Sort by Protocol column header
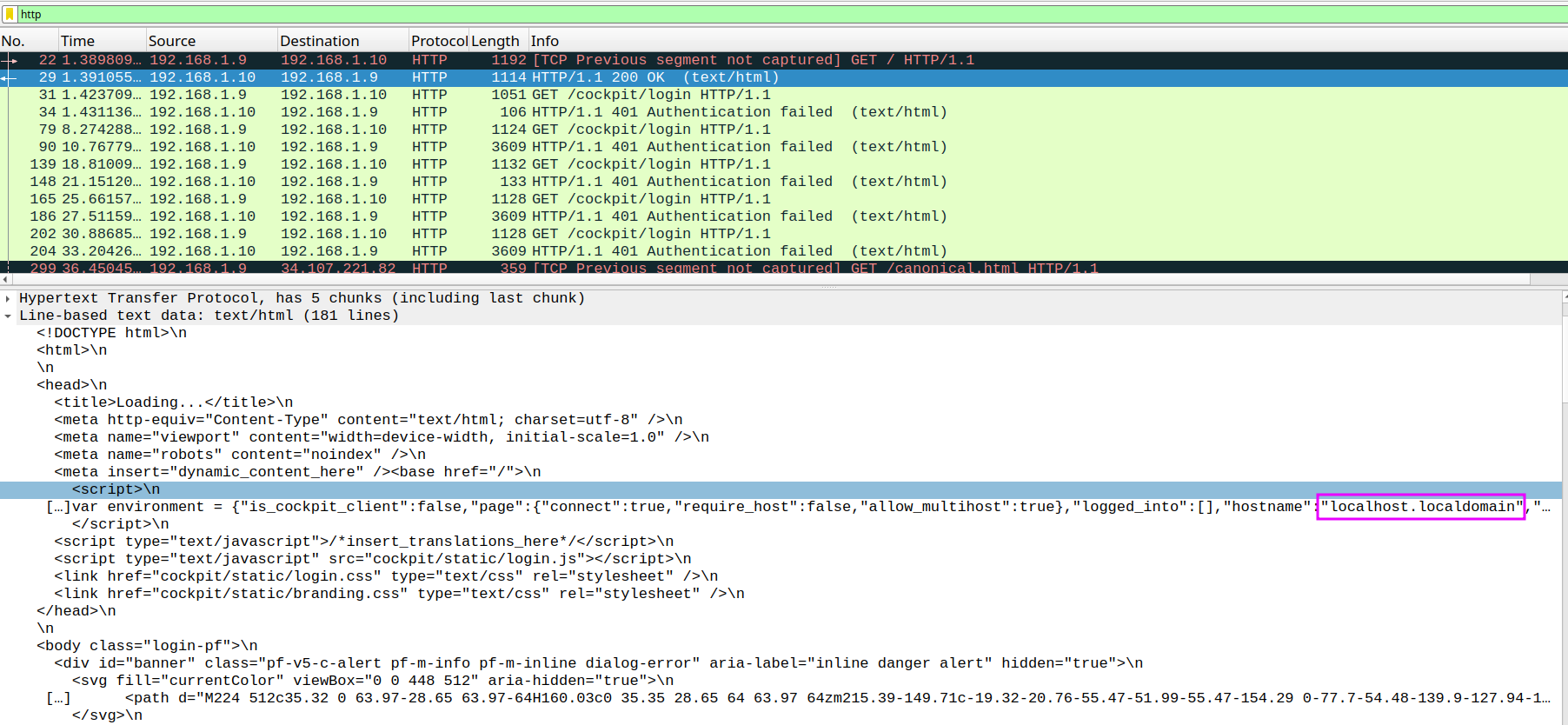1568x725 pixels. 439,41
